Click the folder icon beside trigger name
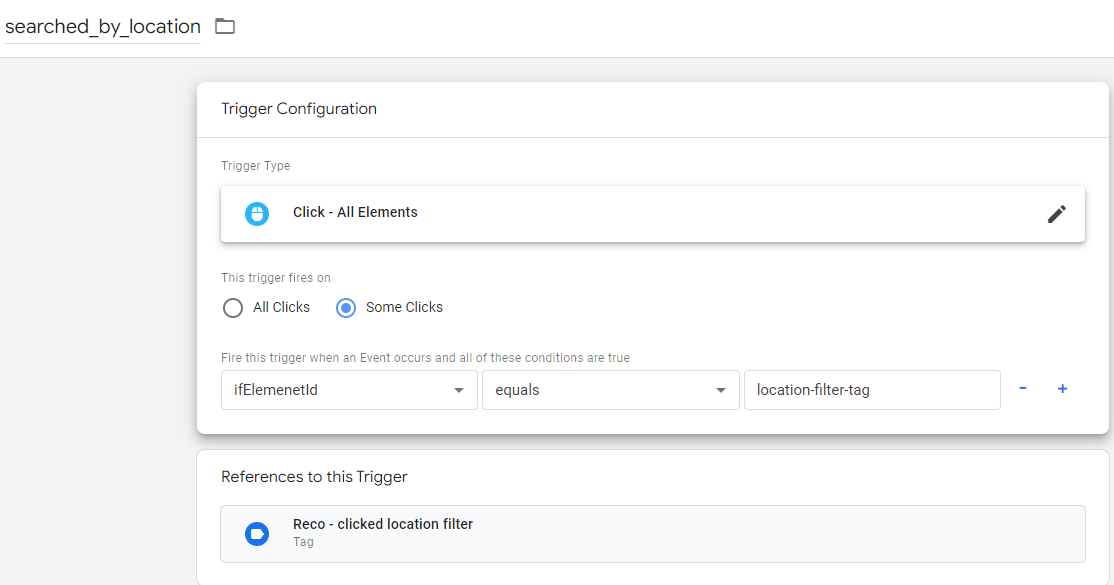This screenshot has width=1114, height=585. click(x=225, y=26)
